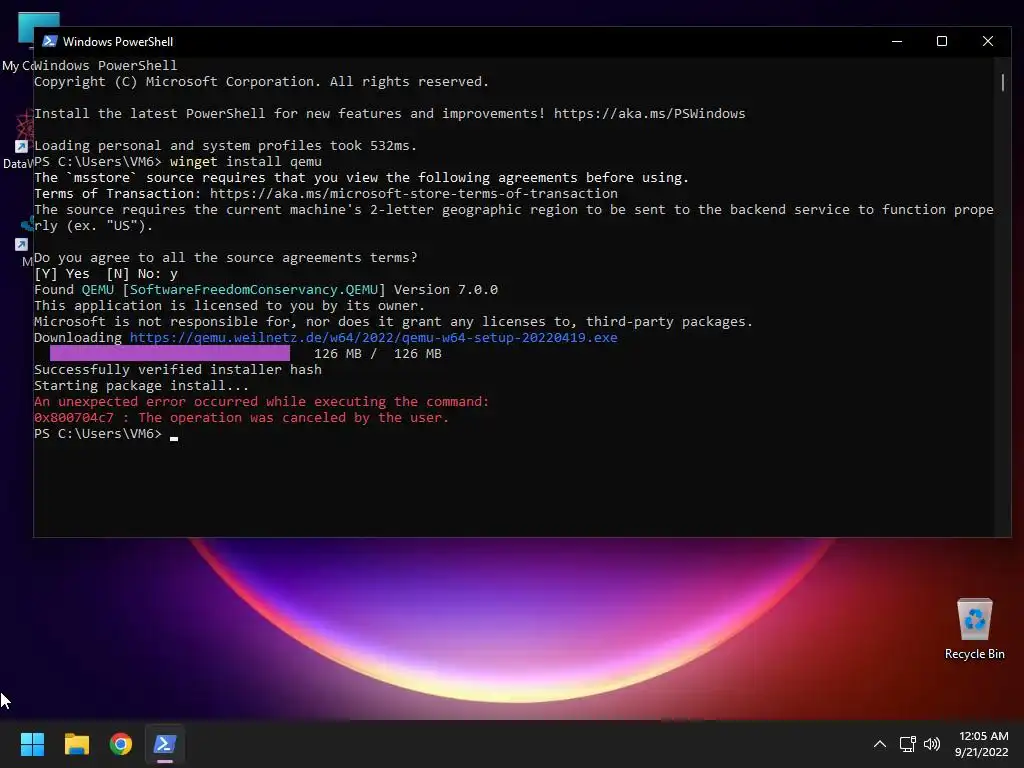Viewport: 1024px width, 768px height.
Task: Show hidden system tray icons chevron
Action: 880,744
